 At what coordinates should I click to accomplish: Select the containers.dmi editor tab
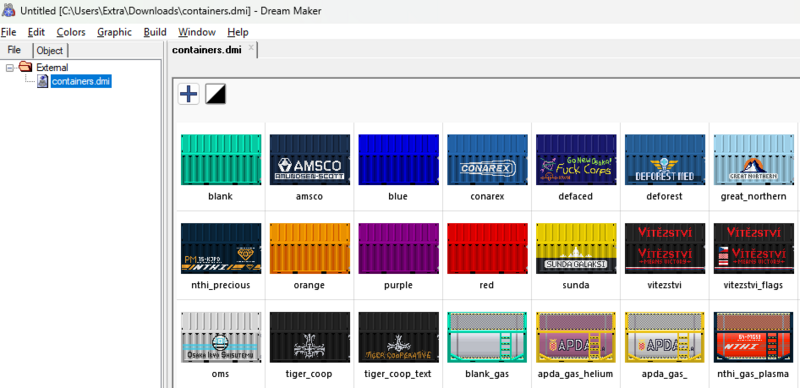point(207,50)
